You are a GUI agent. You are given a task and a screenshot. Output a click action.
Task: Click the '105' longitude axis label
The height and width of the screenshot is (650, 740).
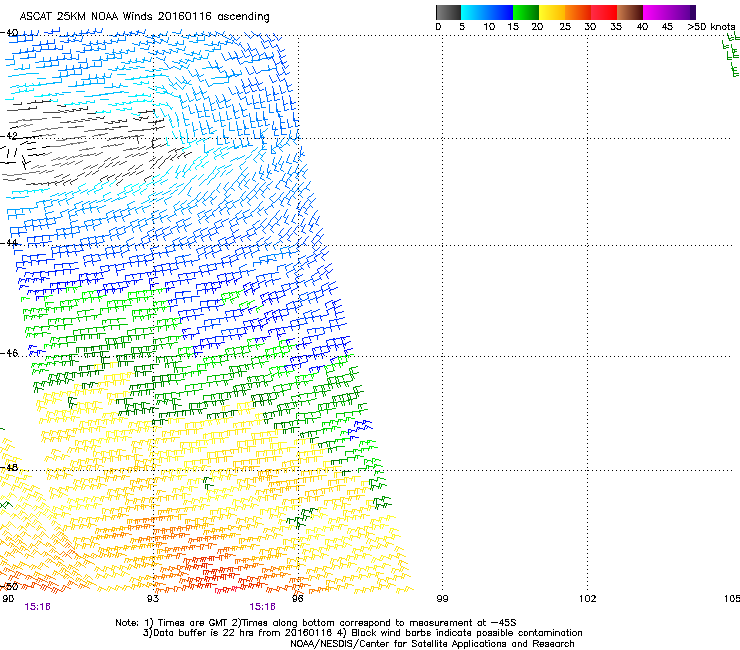tap(732, 599)
